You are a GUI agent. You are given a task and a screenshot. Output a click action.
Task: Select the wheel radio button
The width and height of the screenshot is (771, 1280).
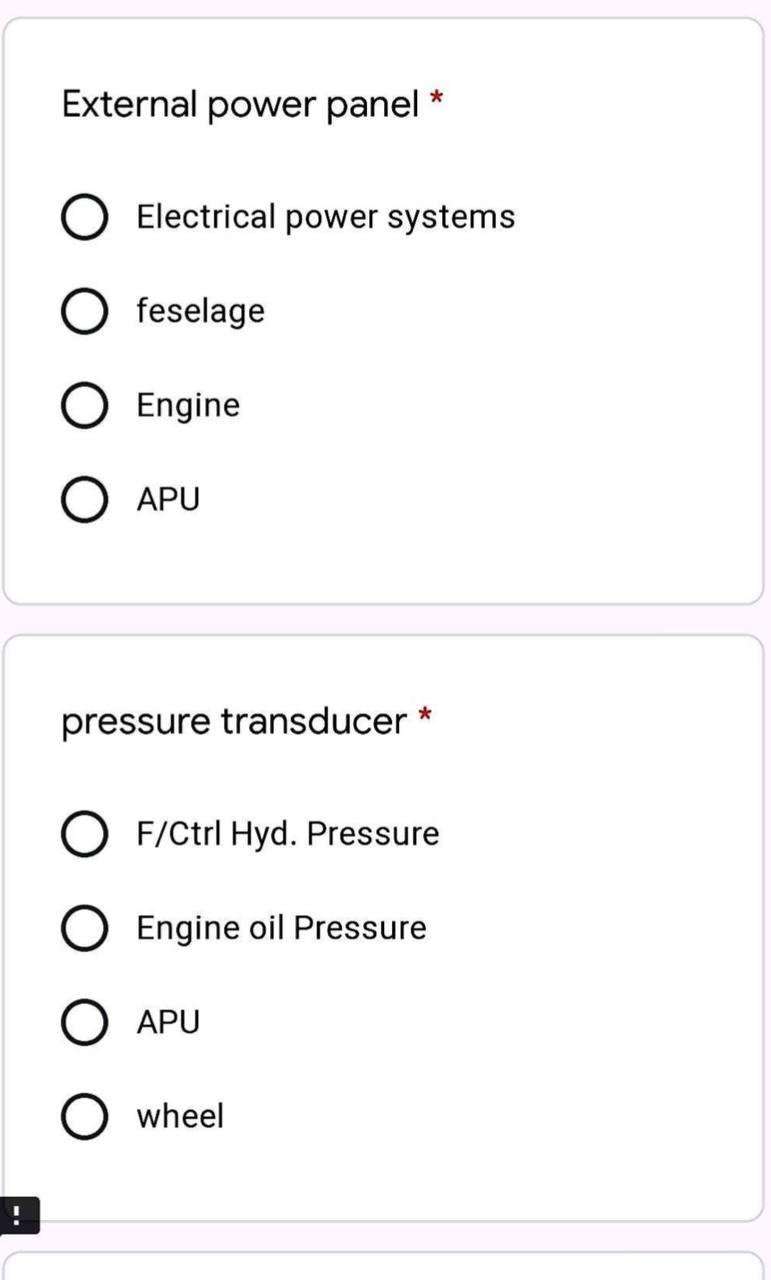85,1116
